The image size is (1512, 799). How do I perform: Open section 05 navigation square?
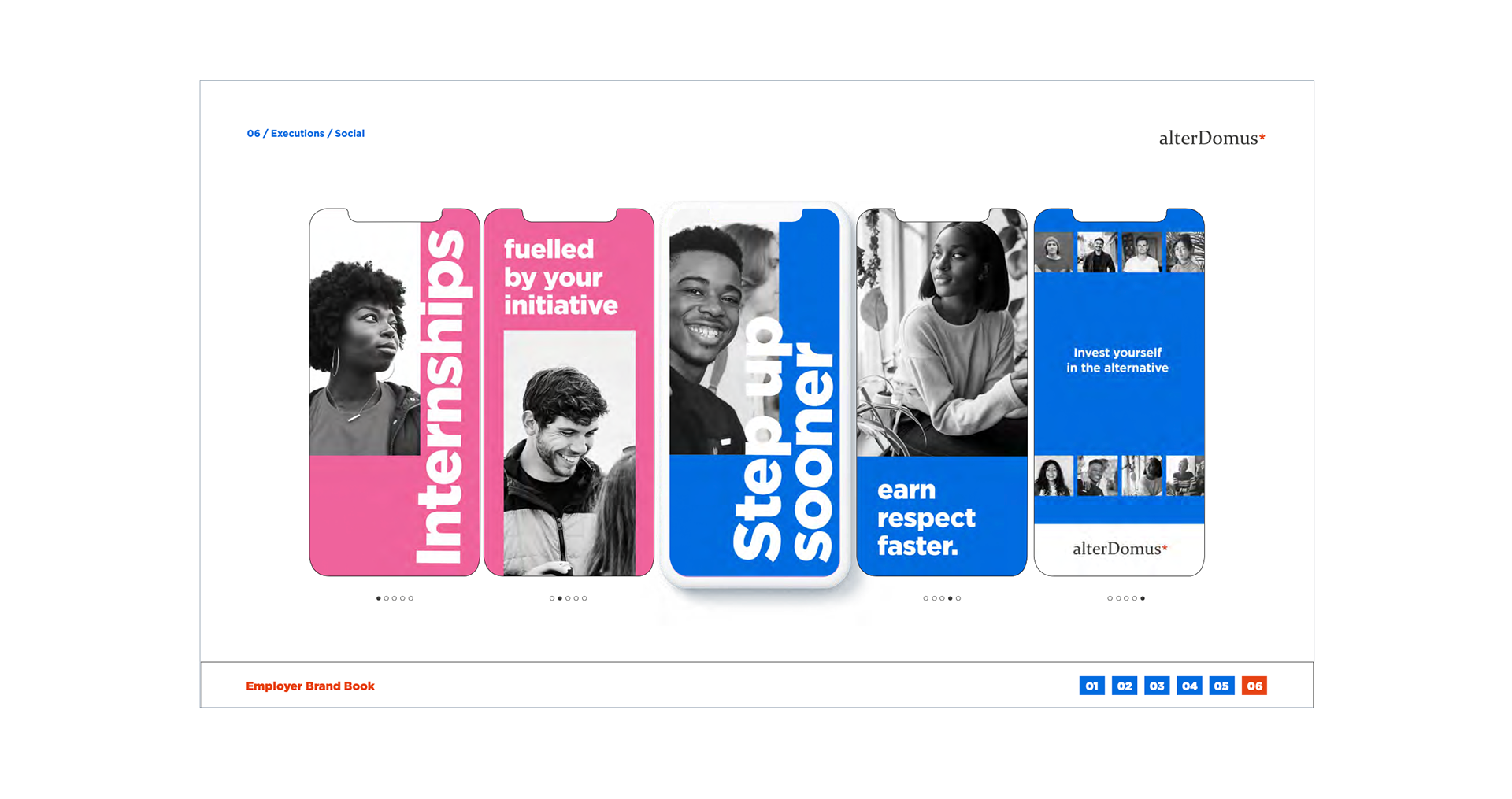tap(1221, 686)
